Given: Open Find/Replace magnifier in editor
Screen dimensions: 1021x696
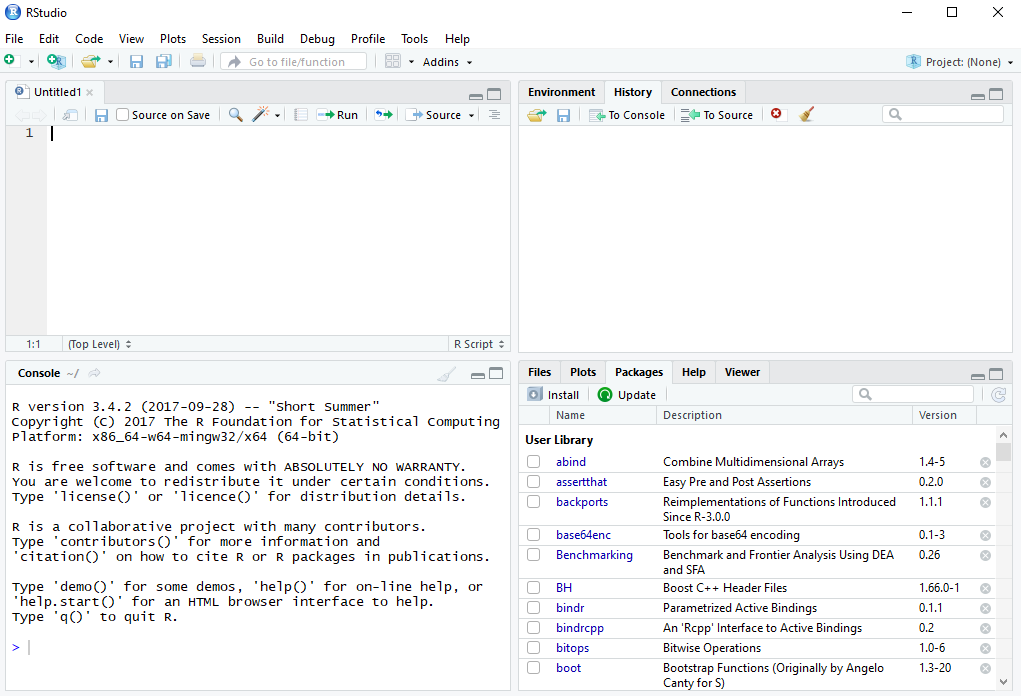Looking at the screenshot, I should click(x=236, y=115).
